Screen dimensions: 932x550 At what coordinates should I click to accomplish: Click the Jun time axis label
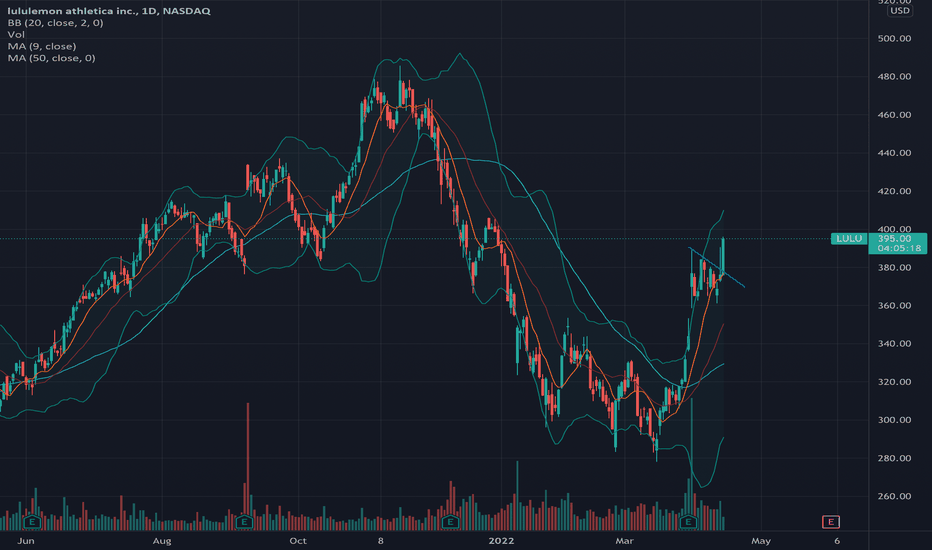pos(26,541)
